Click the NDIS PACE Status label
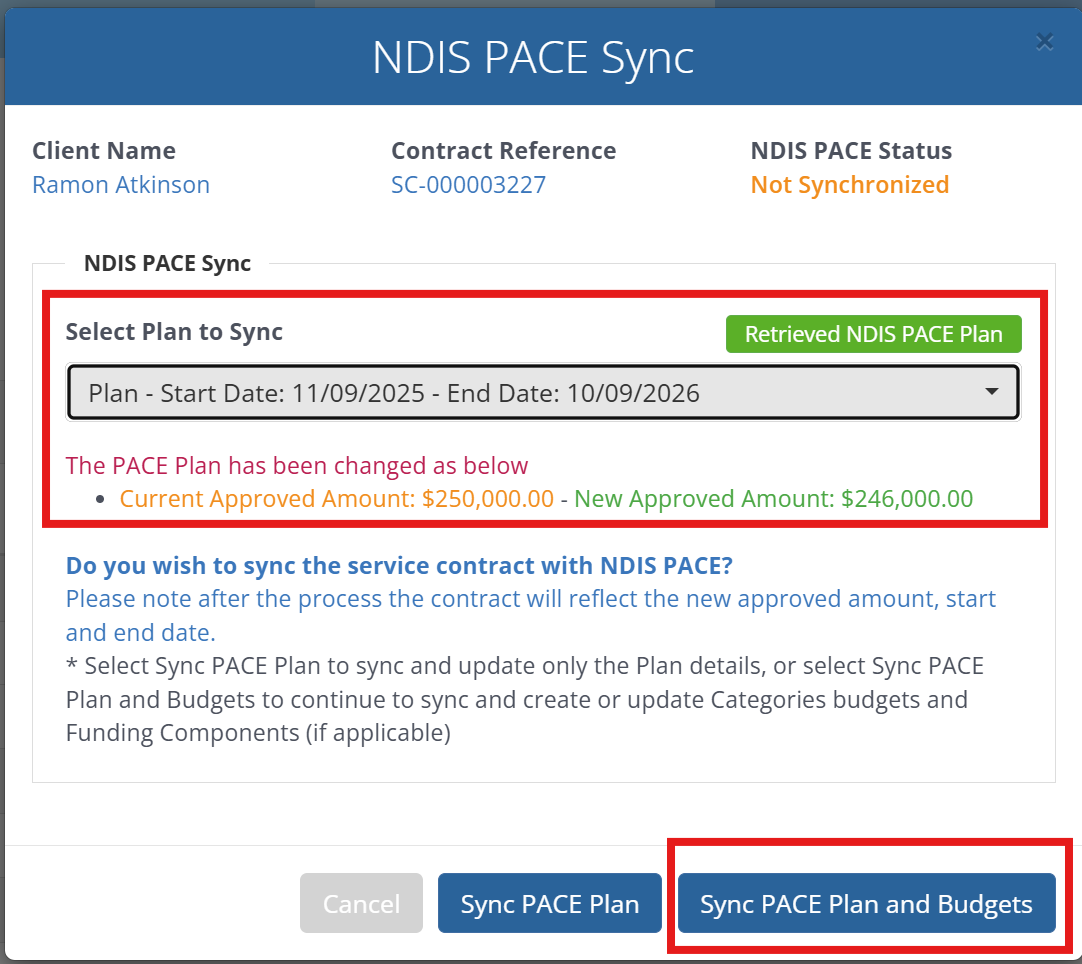 pos(851,151)
